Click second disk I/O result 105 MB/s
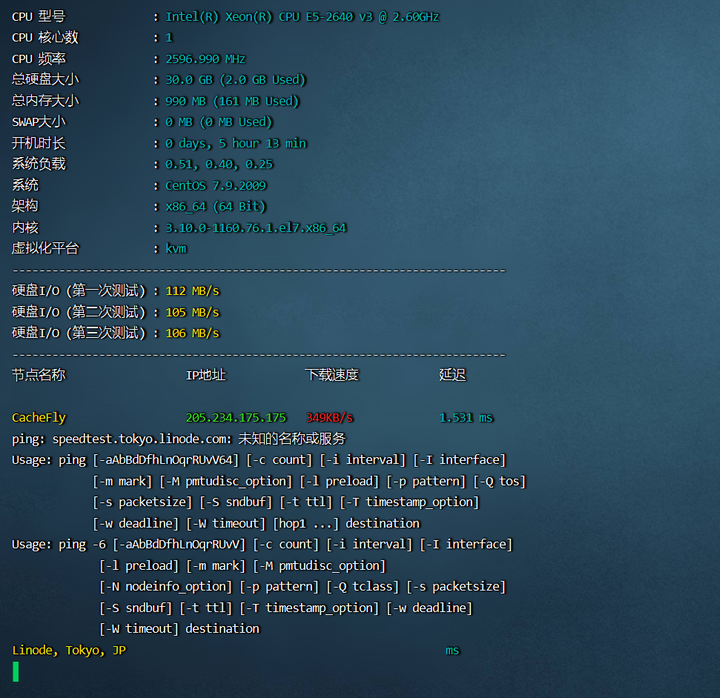This screenshot has width=720, height=698. [x=192, y=312]
